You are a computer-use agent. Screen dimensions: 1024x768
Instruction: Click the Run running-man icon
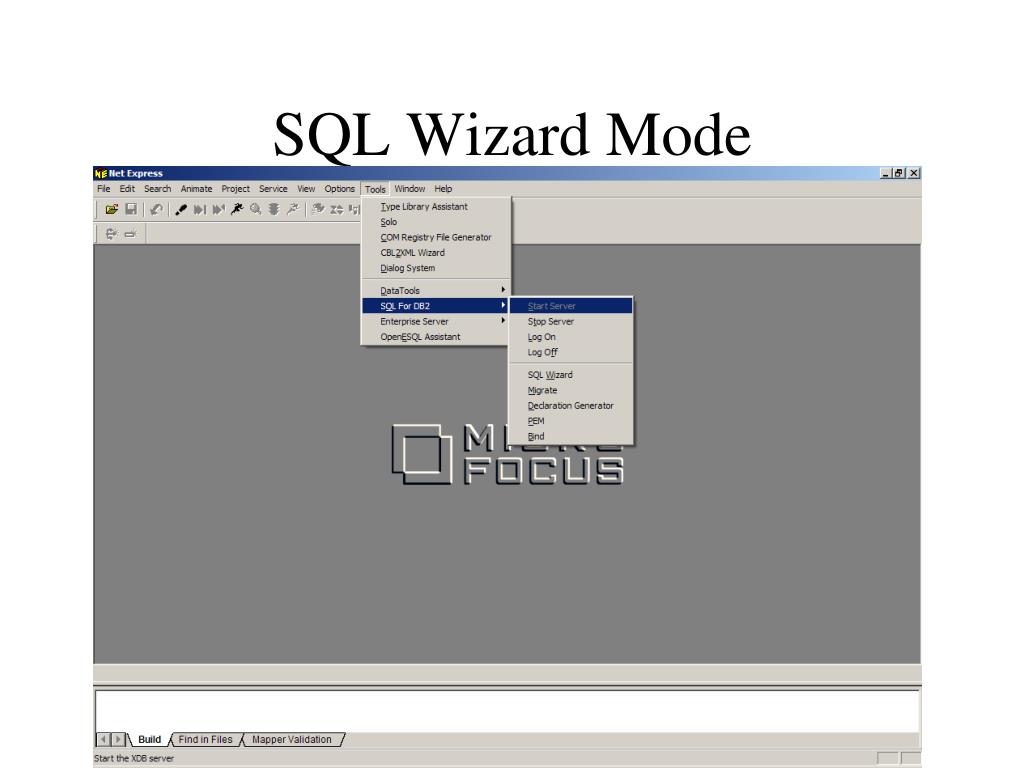click(x=237, y=209)
